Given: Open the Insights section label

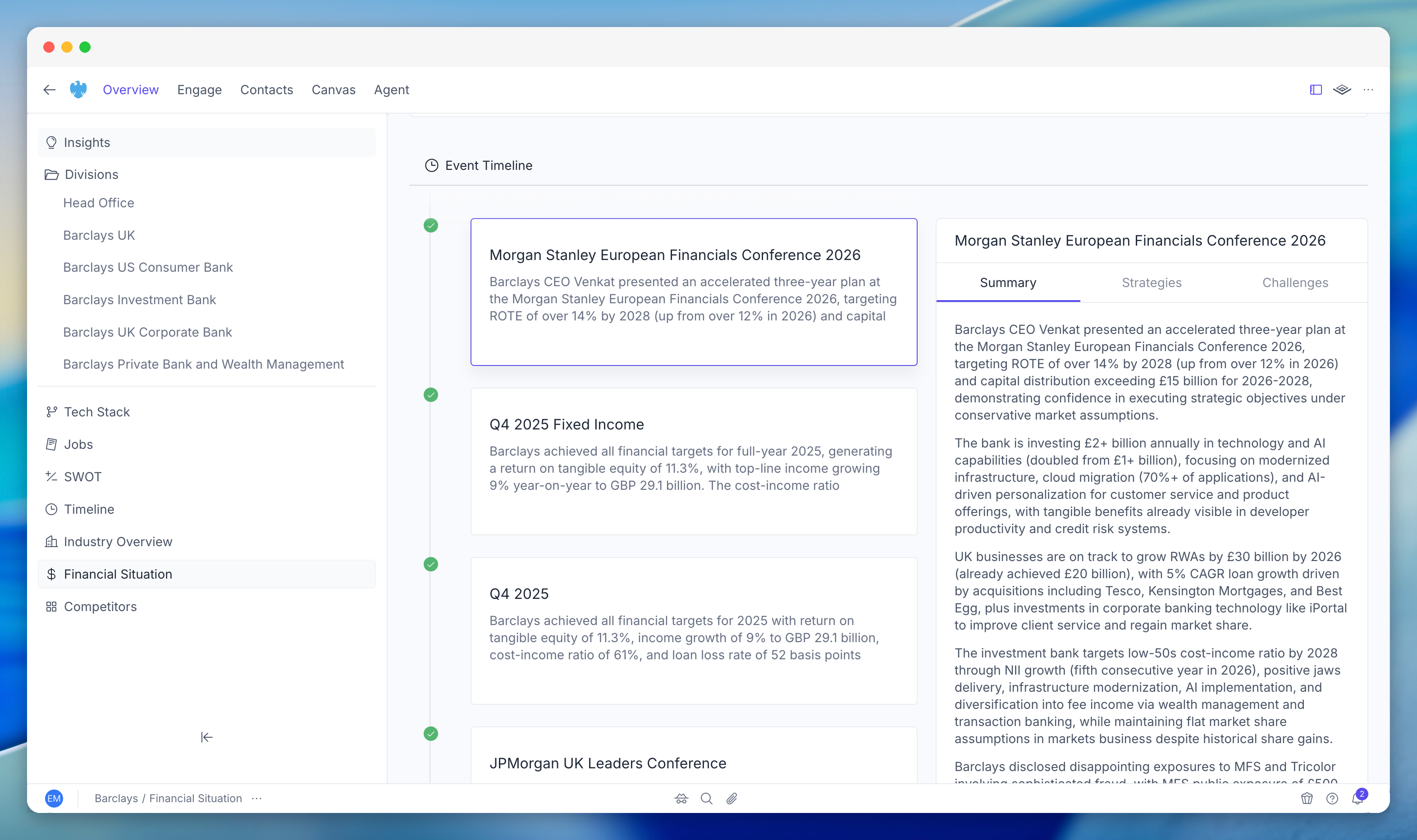Looking at the screenshot, I should tap(87, 142).
